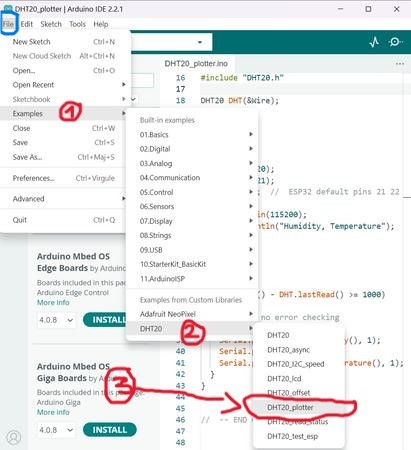Open the Tools menu

[x=77, y=24]
